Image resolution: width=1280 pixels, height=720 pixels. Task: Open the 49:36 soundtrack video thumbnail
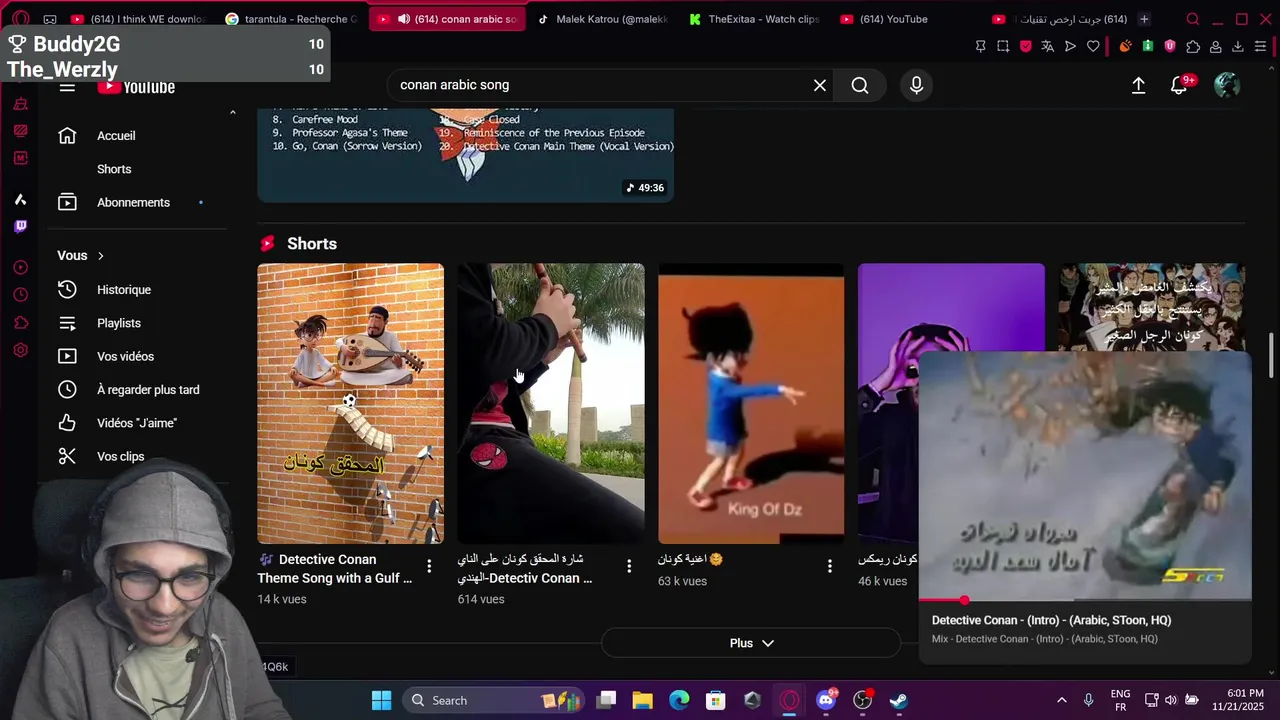465,155
